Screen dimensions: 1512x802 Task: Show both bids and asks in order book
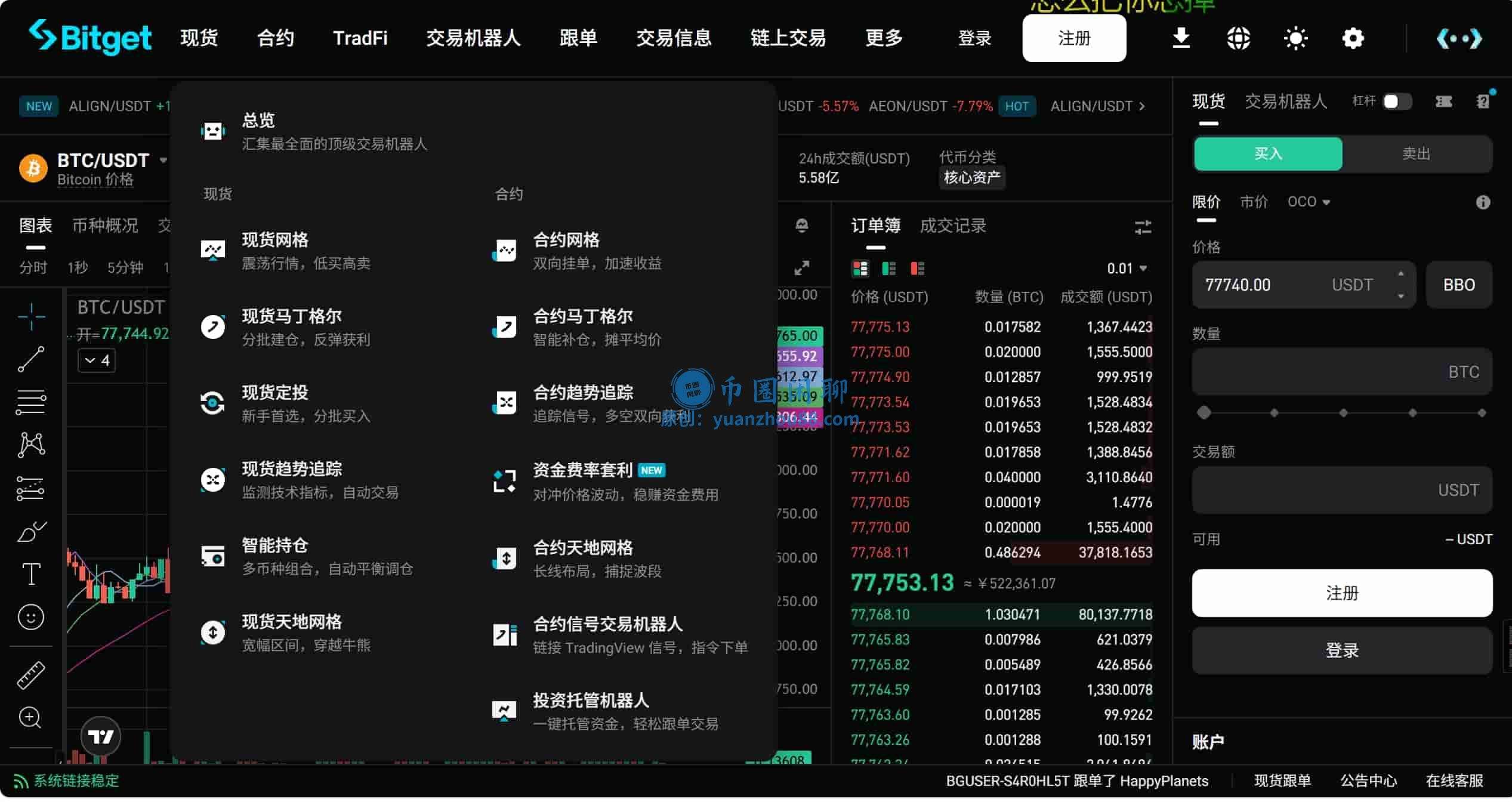coord(860,269)
